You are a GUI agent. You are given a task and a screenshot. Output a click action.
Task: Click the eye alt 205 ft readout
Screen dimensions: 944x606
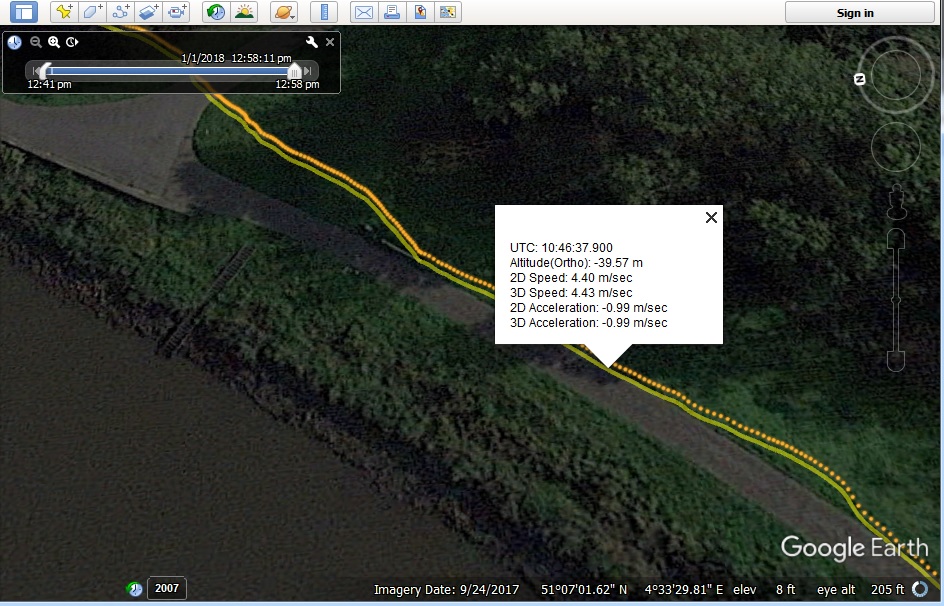pos(860,590)
